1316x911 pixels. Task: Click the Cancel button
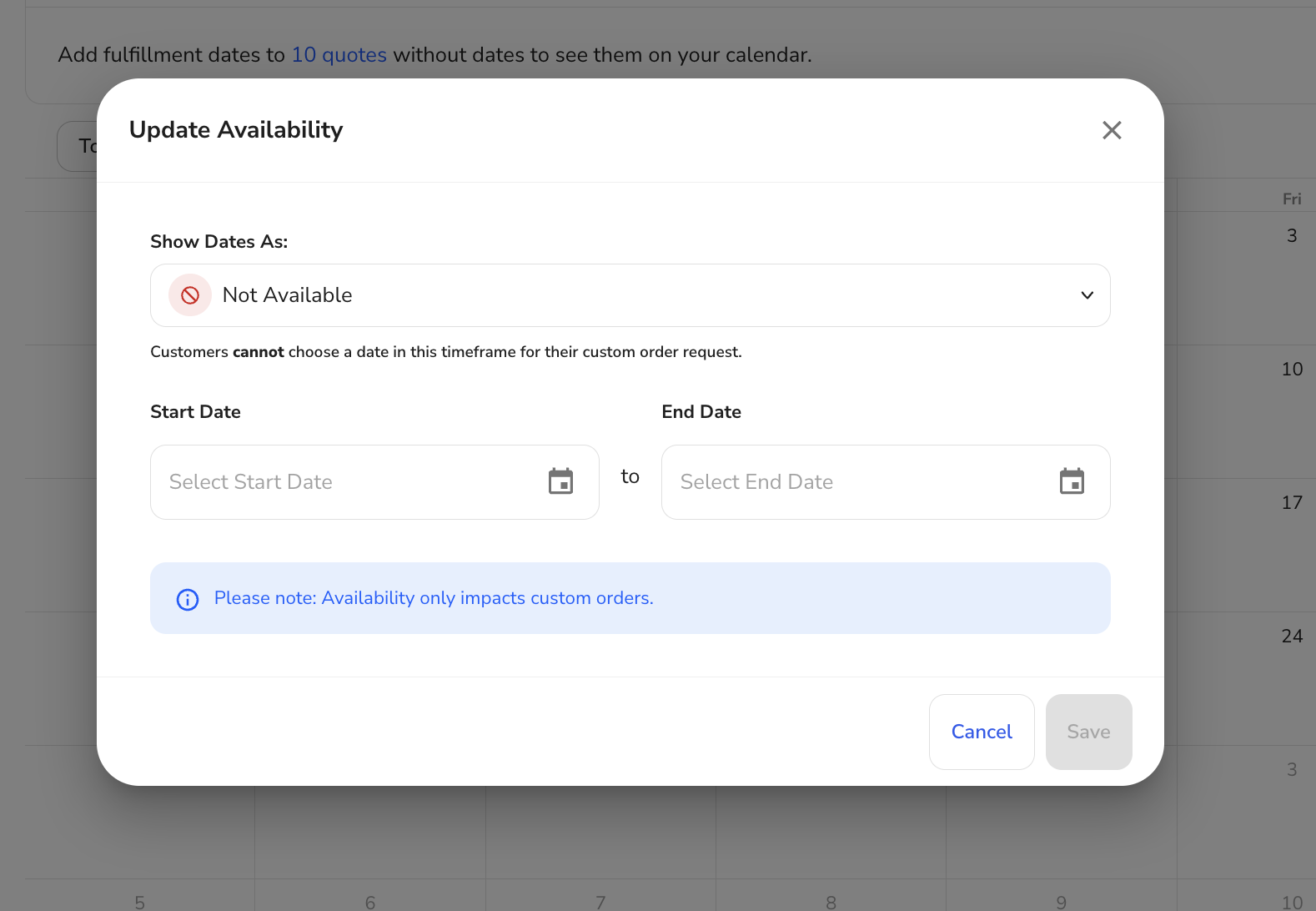[982, 732]
